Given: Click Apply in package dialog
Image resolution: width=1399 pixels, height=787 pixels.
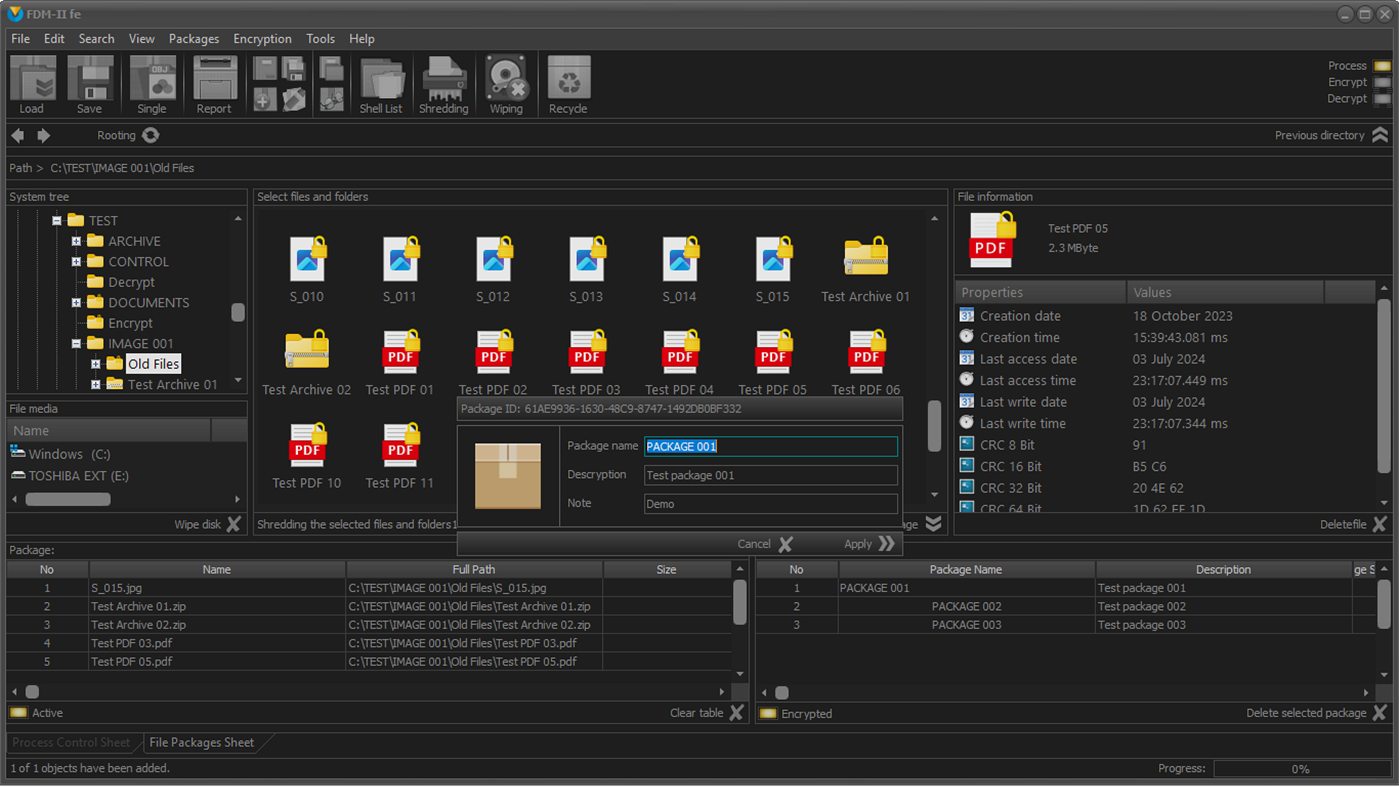Looking at the screenshot, I should coord(869,544).
